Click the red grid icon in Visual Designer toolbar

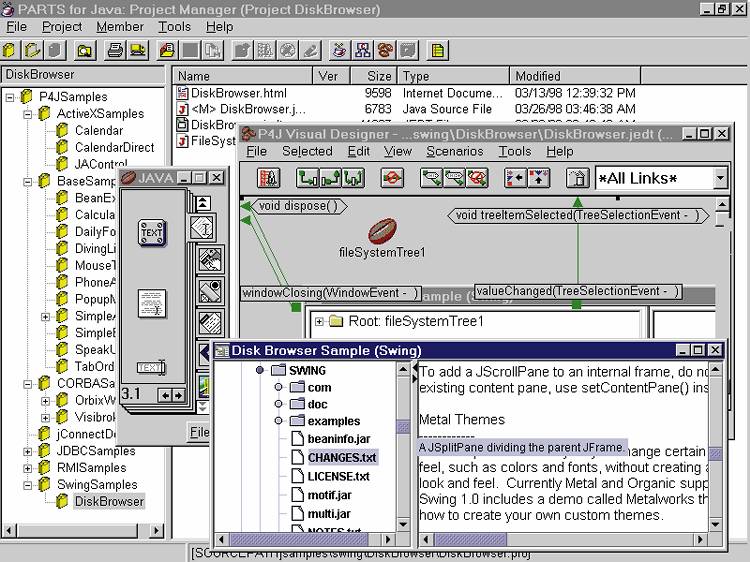pyautogui.click(x=269, y=178)
